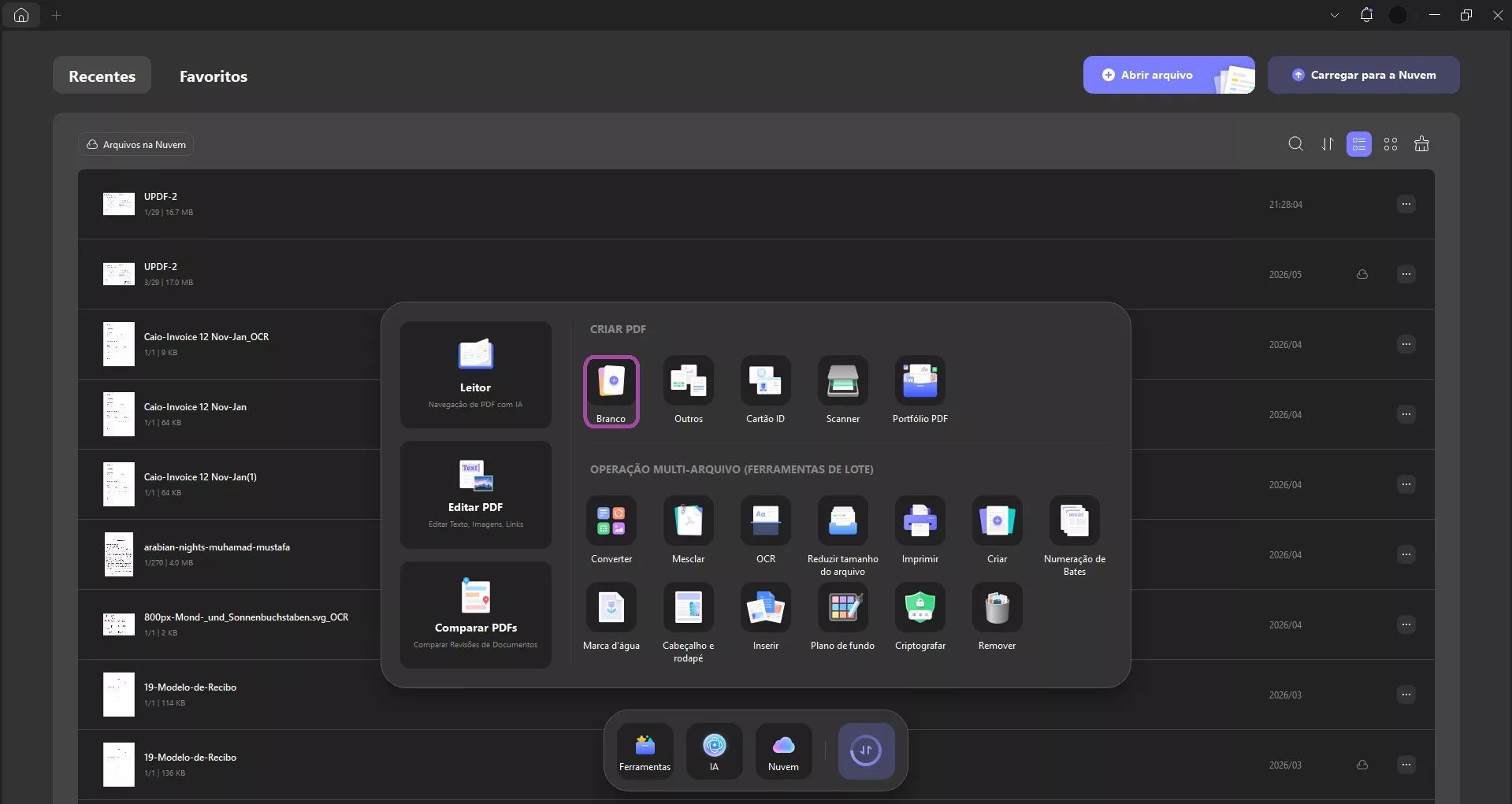The height and width of the screenshot is (804, 1512).
Task: Switch to the Favoritos tab
Action: tap(214, 76)
